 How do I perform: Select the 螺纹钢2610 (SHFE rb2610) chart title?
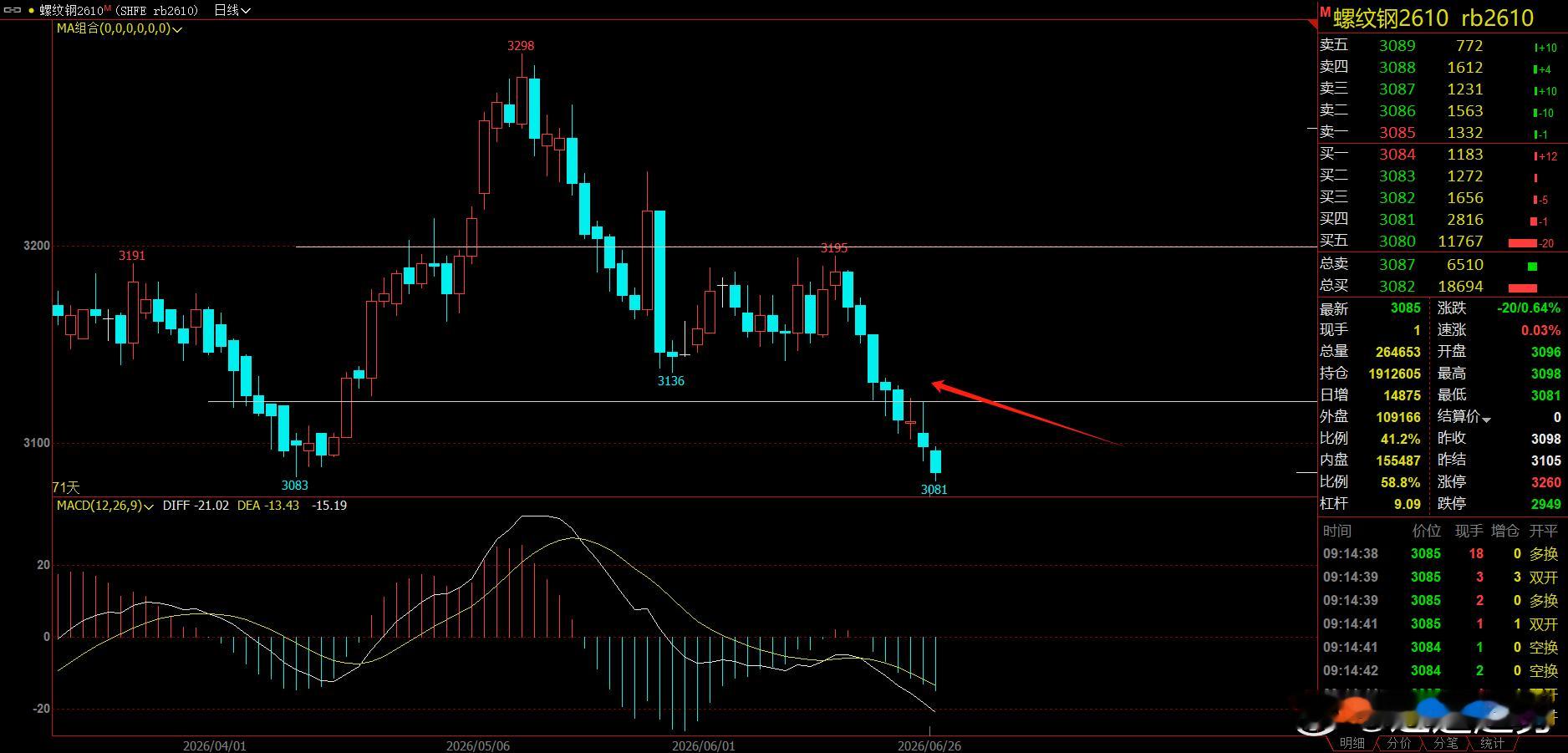(120, 10)
